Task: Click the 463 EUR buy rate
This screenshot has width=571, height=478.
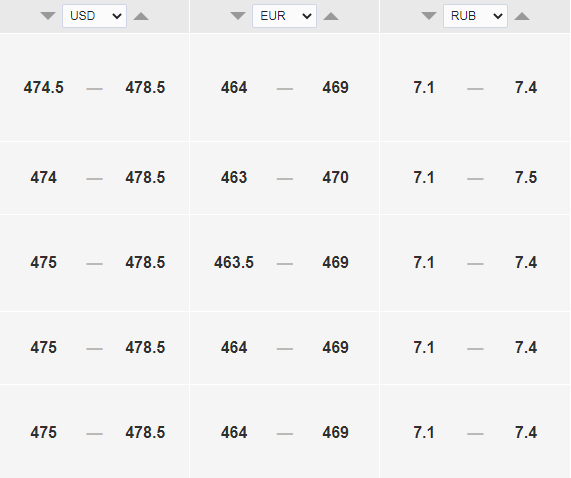Action: (x=234, y=178)
